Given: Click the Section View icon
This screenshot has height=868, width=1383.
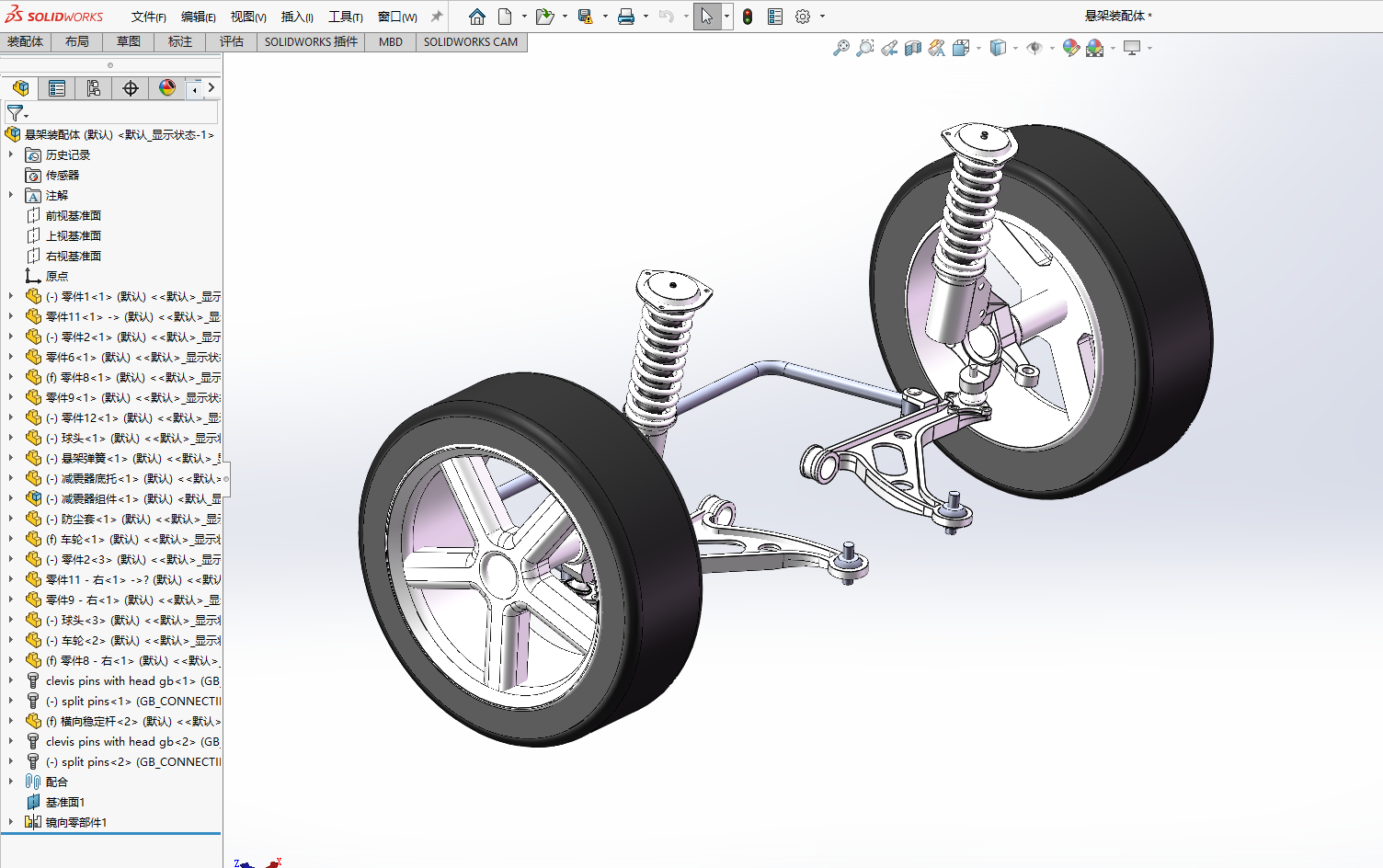Looking at the screenshot, I should pyautogui.click(x=912, y=48).
